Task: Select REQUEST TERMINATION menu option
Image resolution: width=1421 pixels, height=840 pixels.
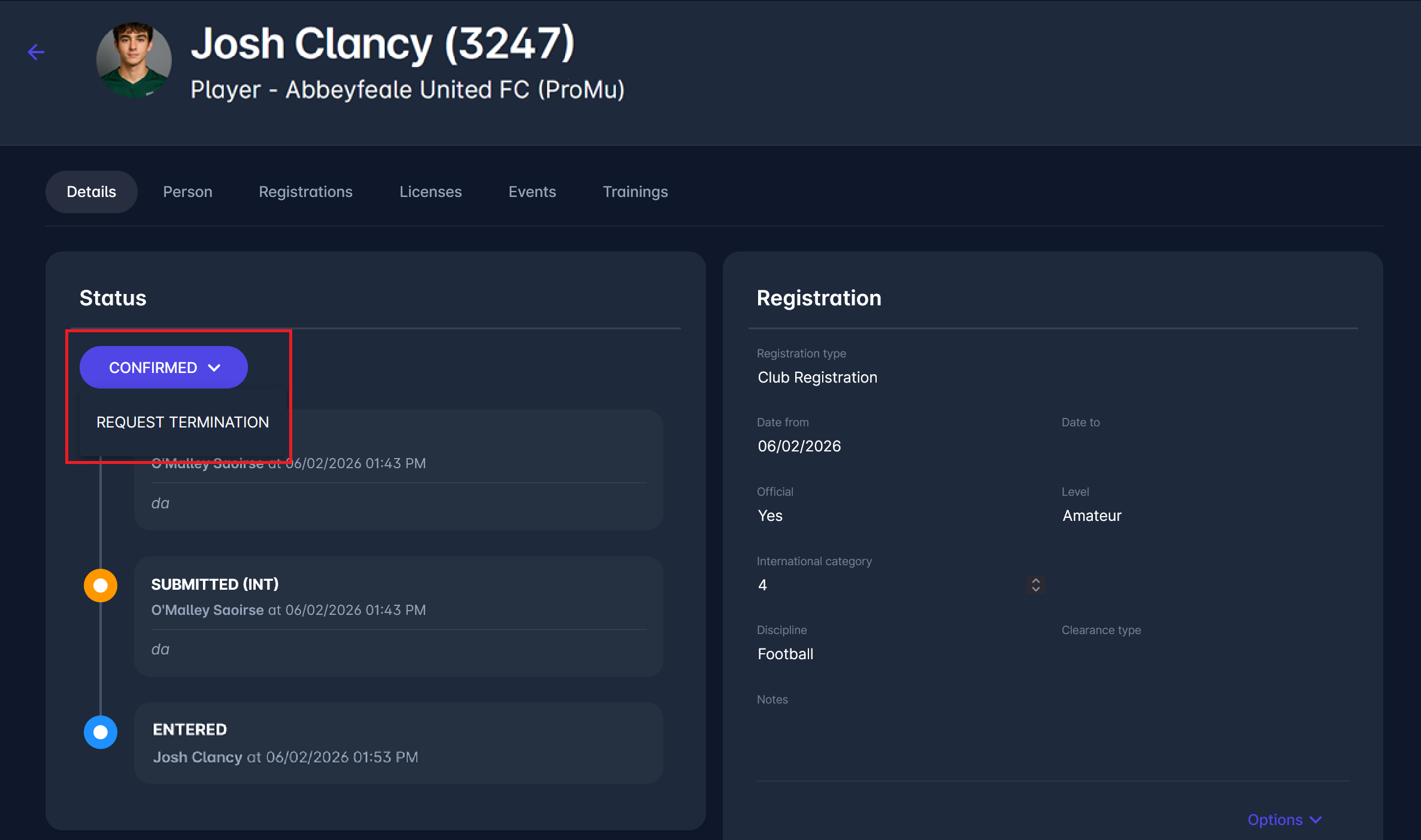Action: (183, 422)
